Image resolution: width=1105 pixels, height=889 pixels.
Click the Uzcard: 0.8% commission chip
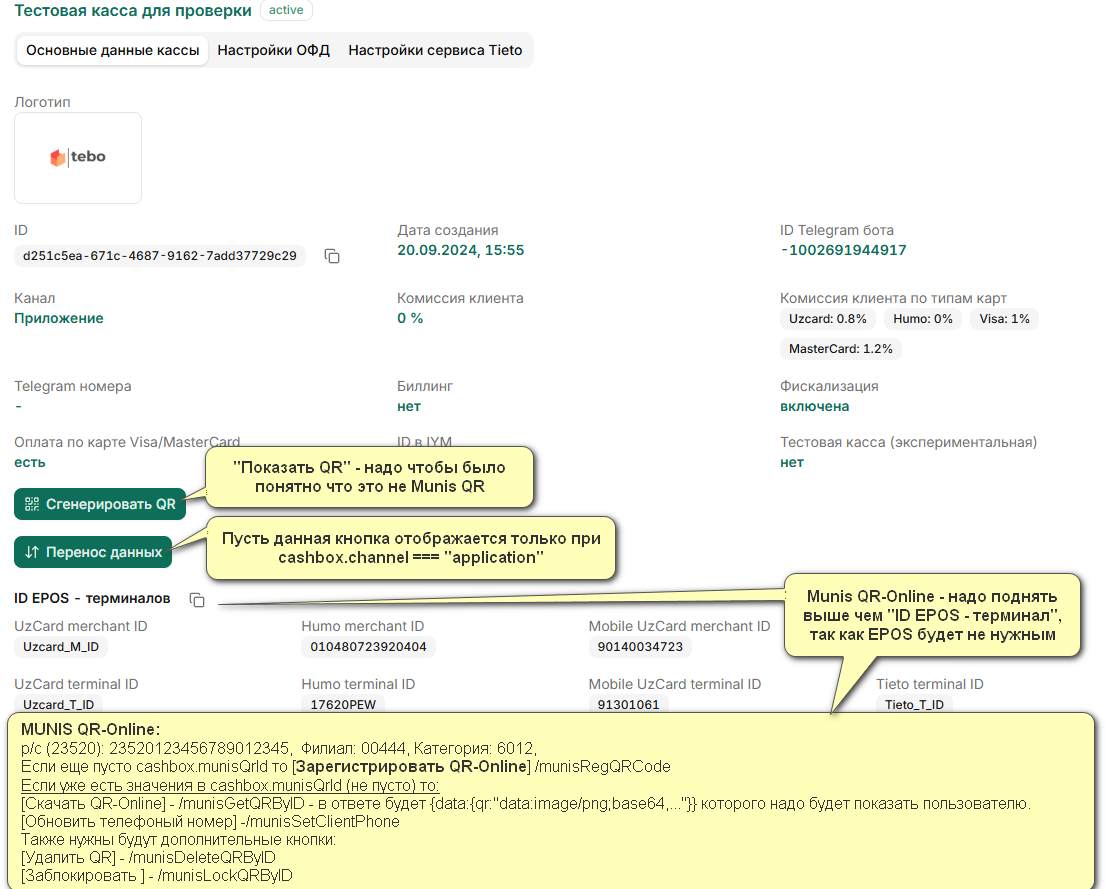coord(827,319)
